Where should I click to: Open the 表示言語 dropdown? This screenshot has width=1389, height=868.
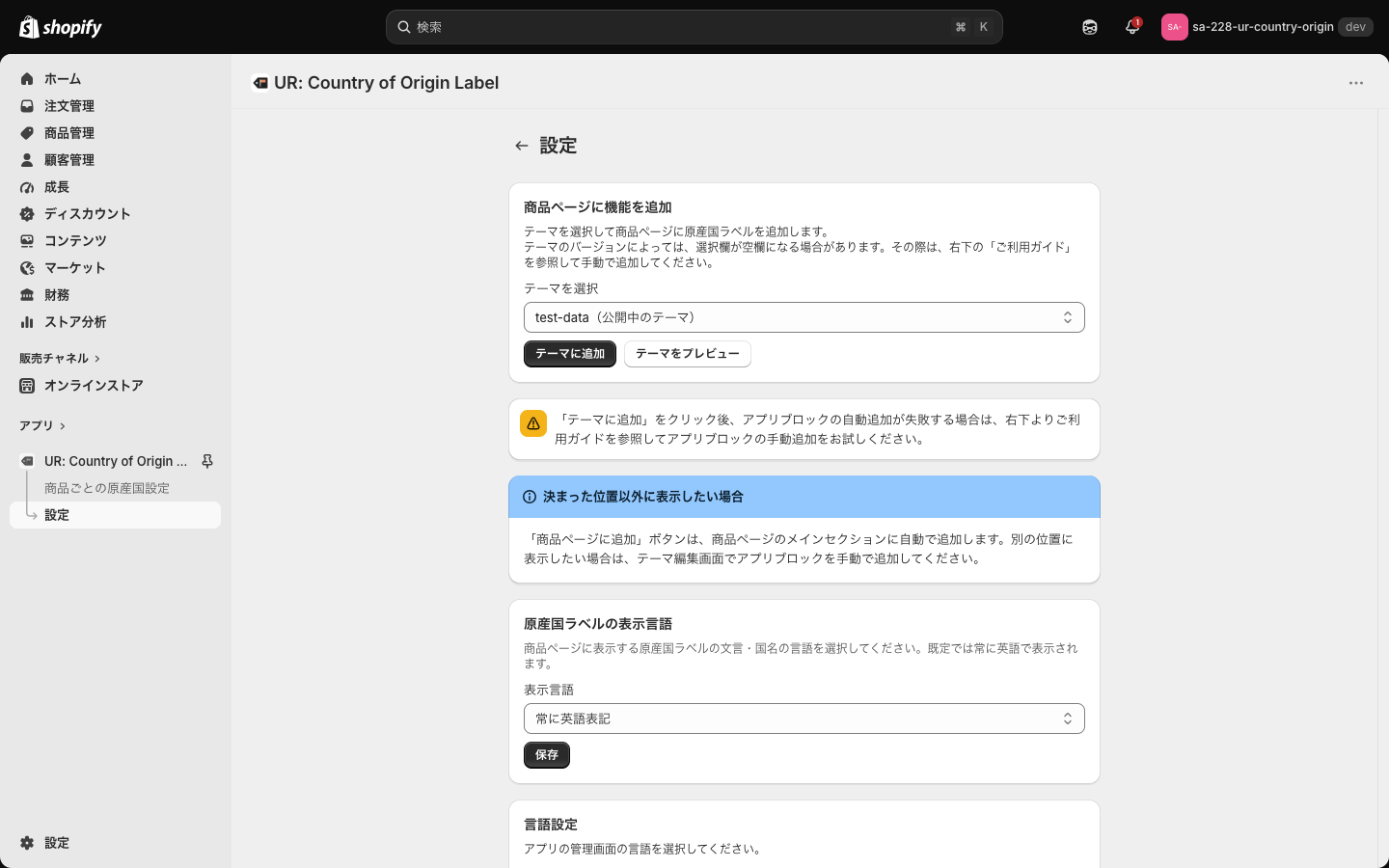click(x=804, y=719)
